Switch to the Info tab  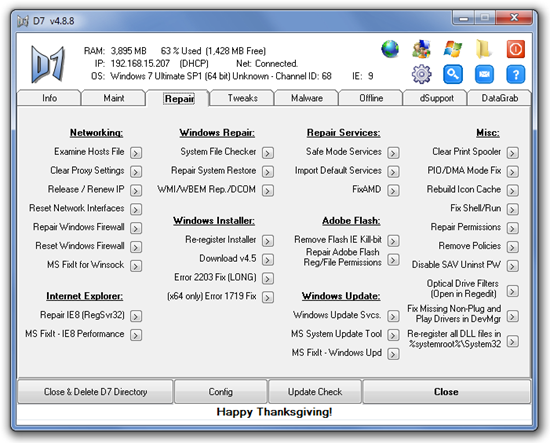coord(49,98)
